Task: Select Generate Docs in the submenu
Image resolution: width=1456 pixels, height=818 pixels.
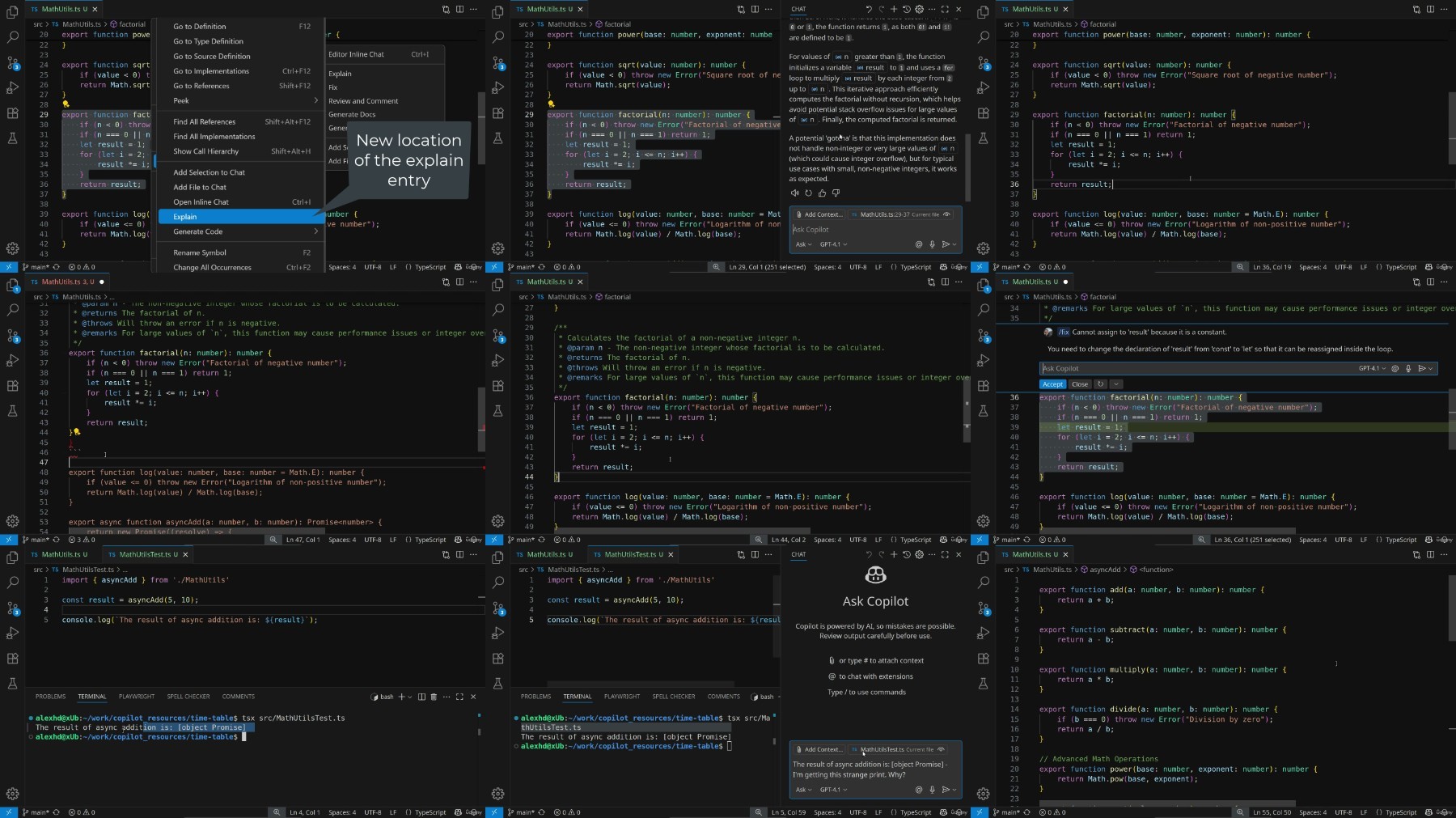Action: [384, 115]
